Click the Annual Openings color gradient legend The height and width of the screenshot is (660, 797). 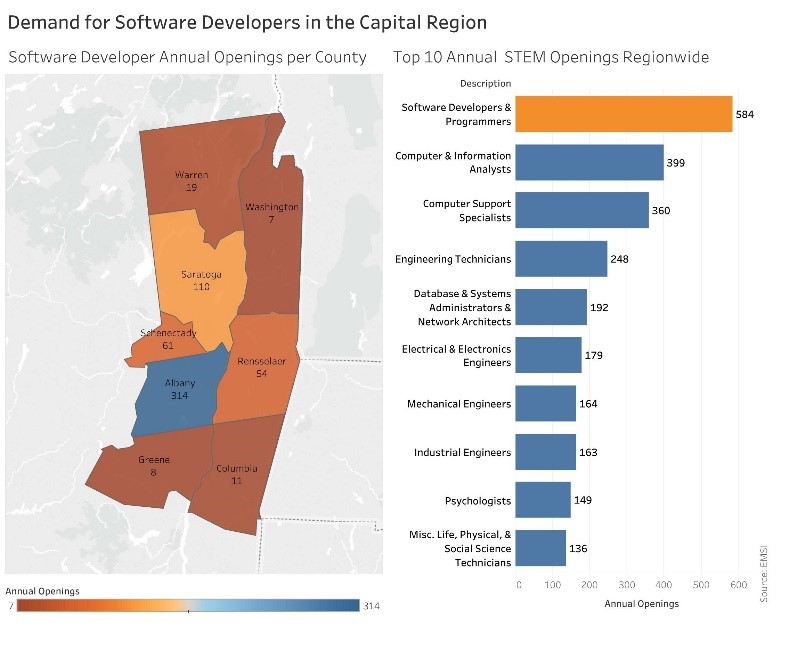(x=188, y=605)
